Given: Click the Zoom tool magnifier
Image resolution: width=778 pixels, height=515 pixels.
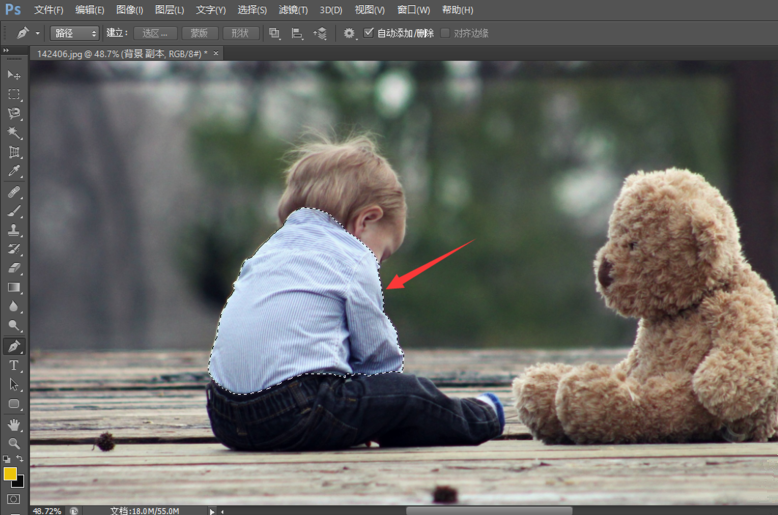Looking at the screenshot, I should click(x=14, y=443).
